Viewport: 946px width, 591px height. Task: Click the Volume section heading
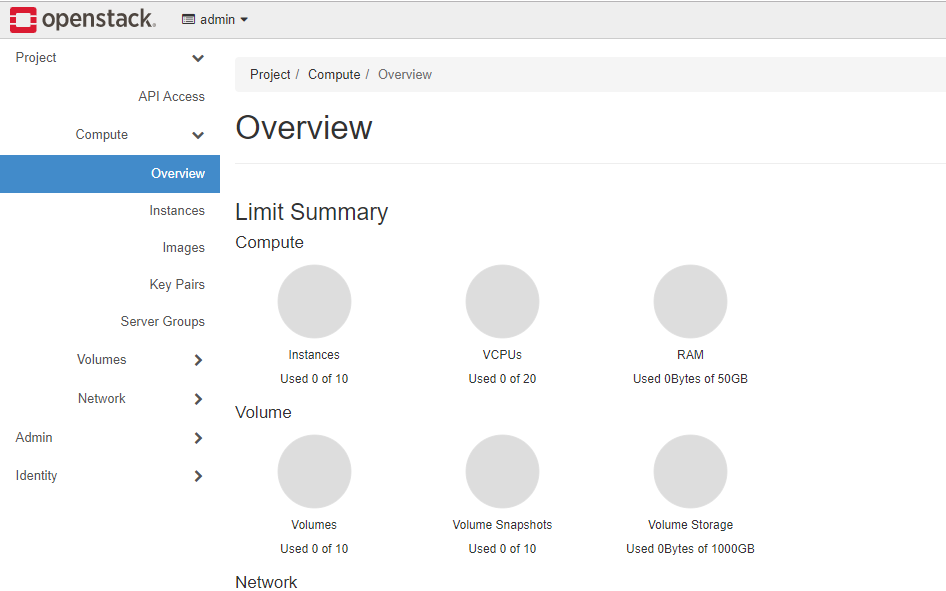263,412
